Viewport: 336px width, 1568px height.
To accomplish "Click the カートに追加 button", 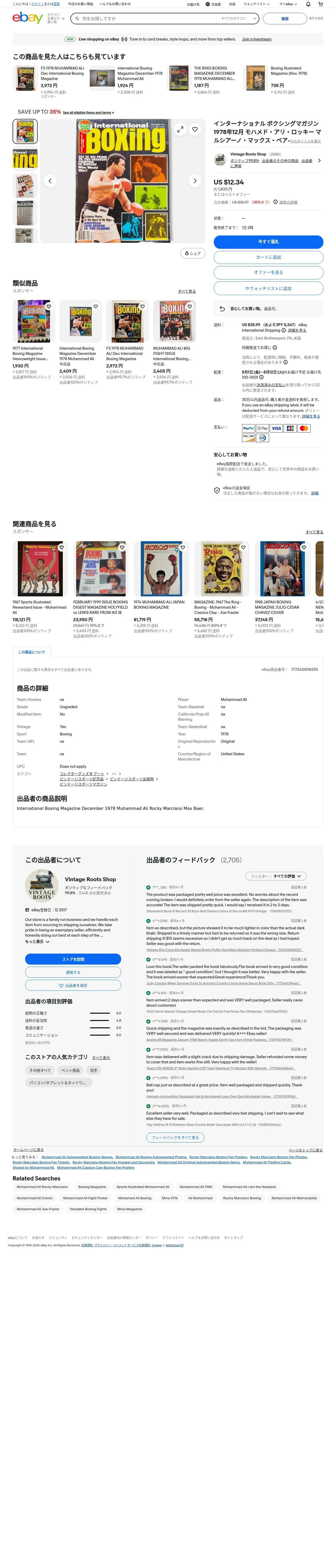I will (268, 257).
